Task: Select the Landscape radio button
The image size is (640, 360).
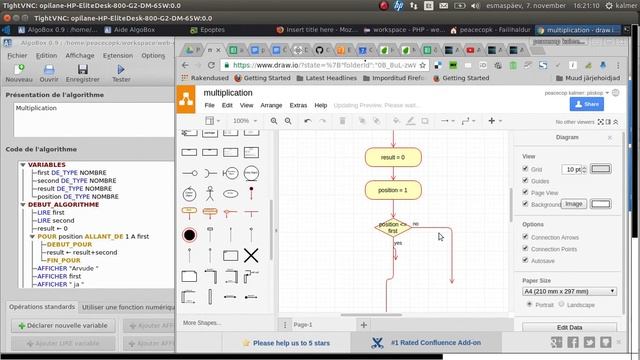Action: click(561, 304)
